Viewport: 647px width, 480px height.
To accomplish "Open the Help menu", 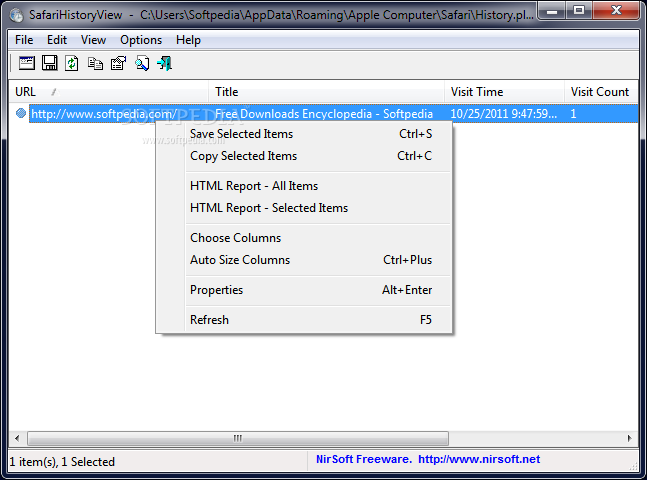I will coord(188,40).
